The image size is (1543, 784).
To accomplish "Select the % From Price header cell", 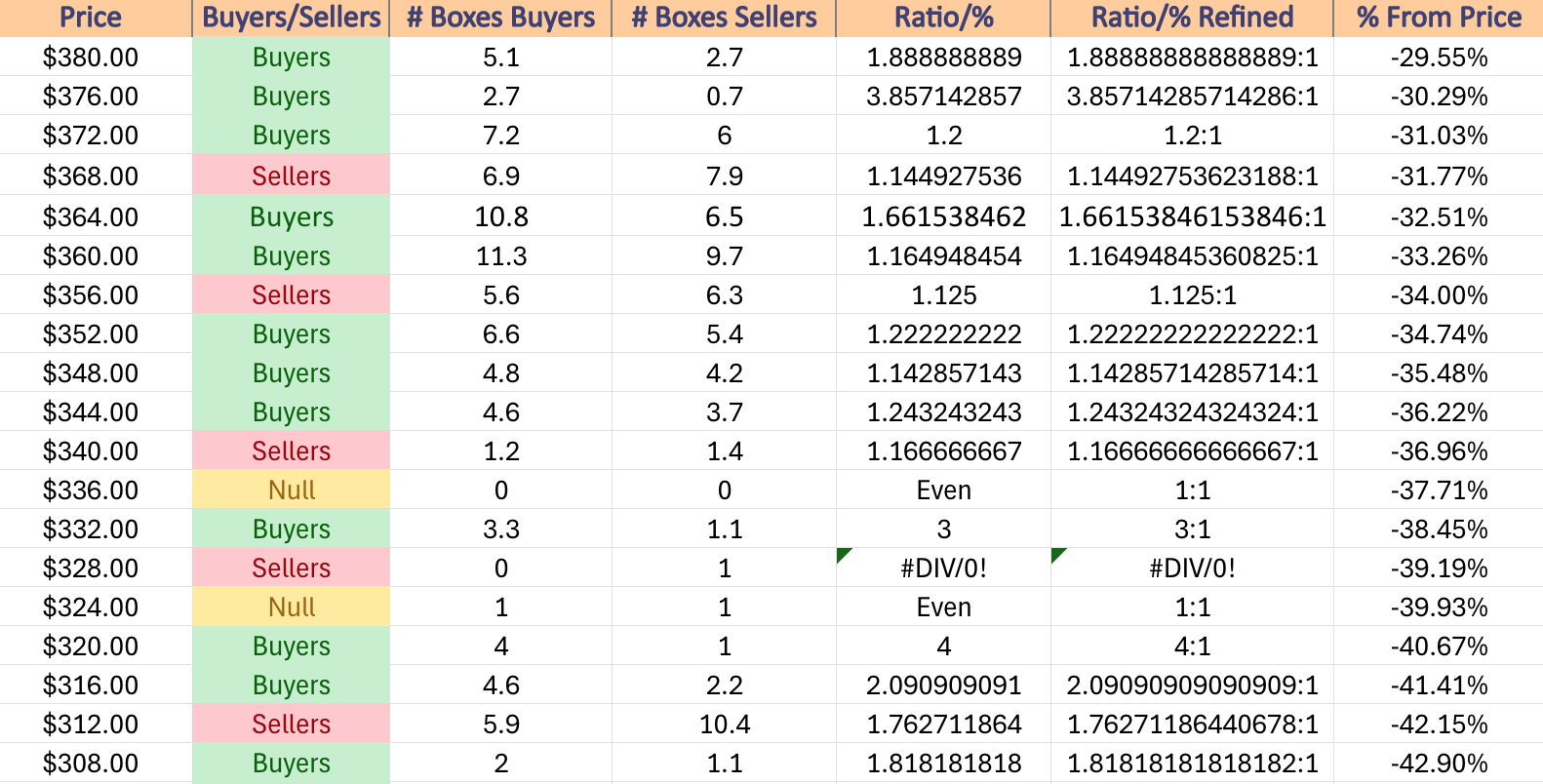I will [1439, 18].
